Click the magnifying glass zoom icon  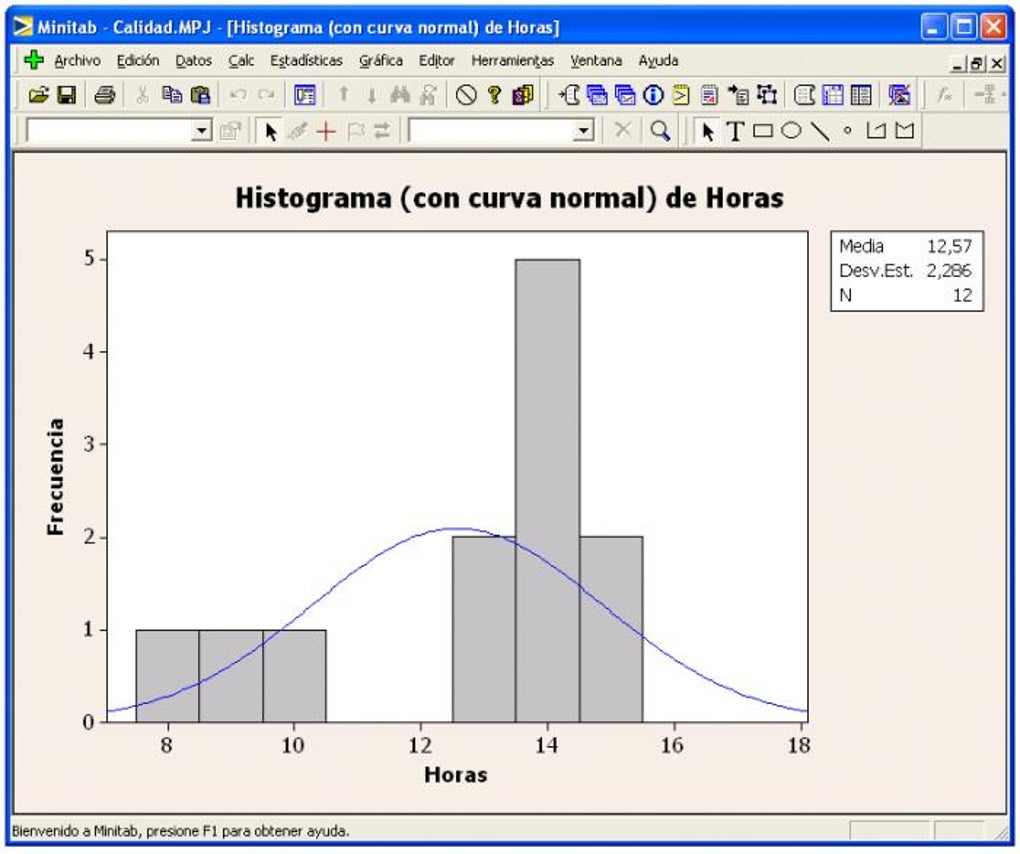(x=660, y=131)
